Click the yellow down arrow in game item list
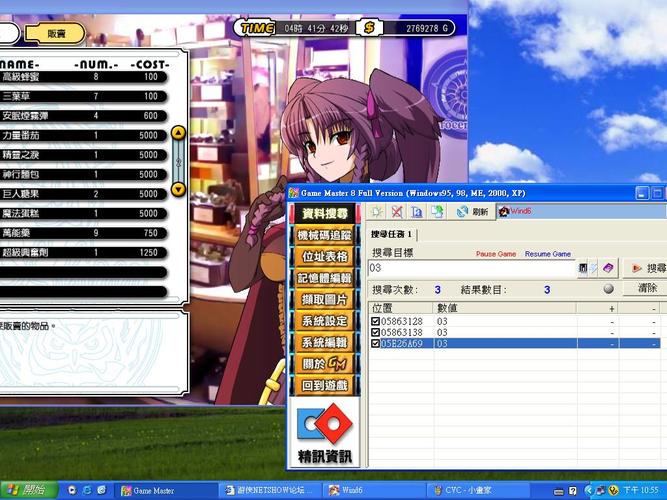 tap(178, 189)
